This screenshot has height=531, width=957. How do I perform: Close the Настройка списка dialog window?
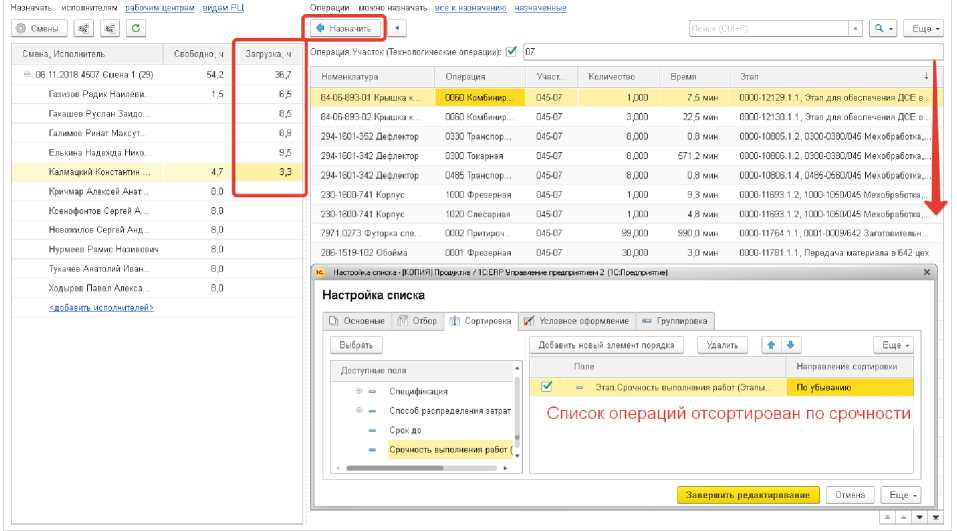coord(926,272)
